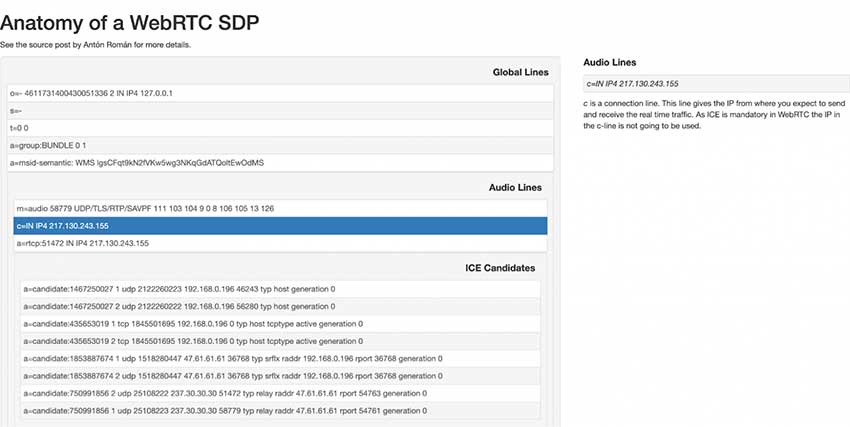Click the s=- session name line
The image size is (850, 427).
click(279, 110)
